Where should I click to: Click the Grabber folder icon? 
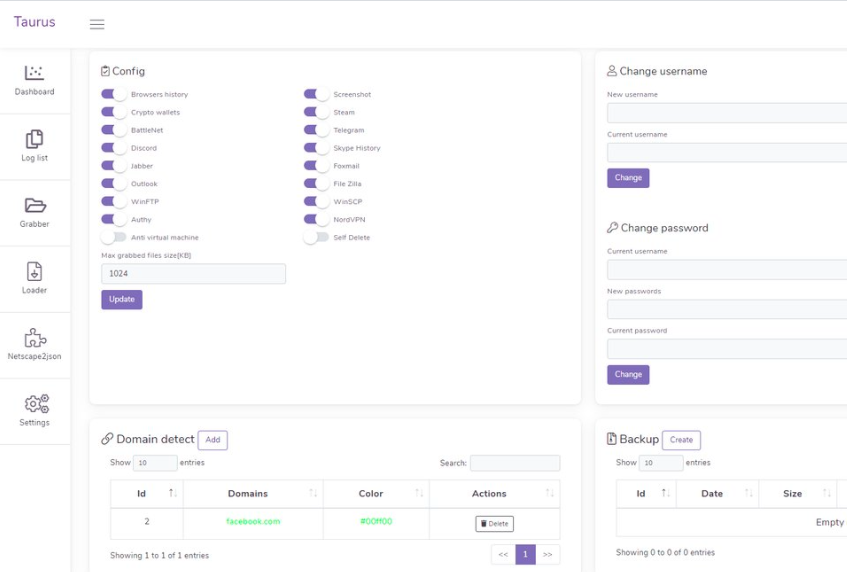pos(35,205)
